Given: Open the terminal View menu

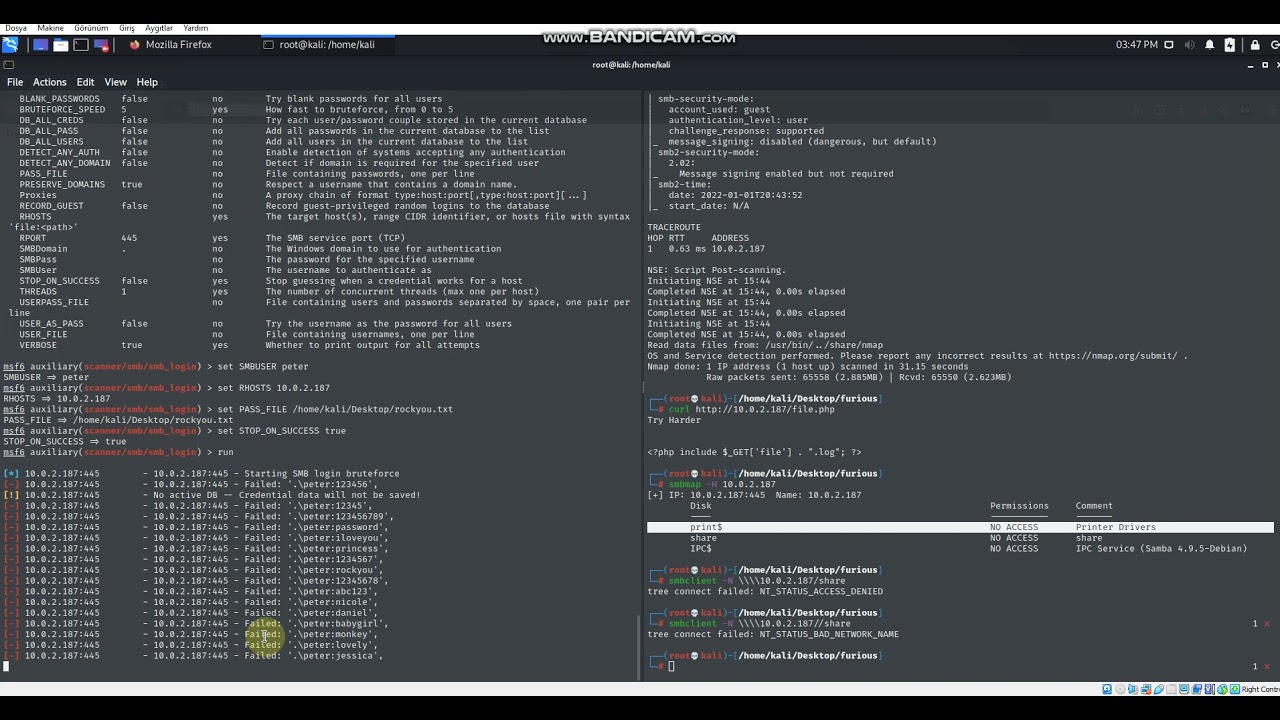Looking at the screenshot, I should pyautogui.click(x=115, y=82).
